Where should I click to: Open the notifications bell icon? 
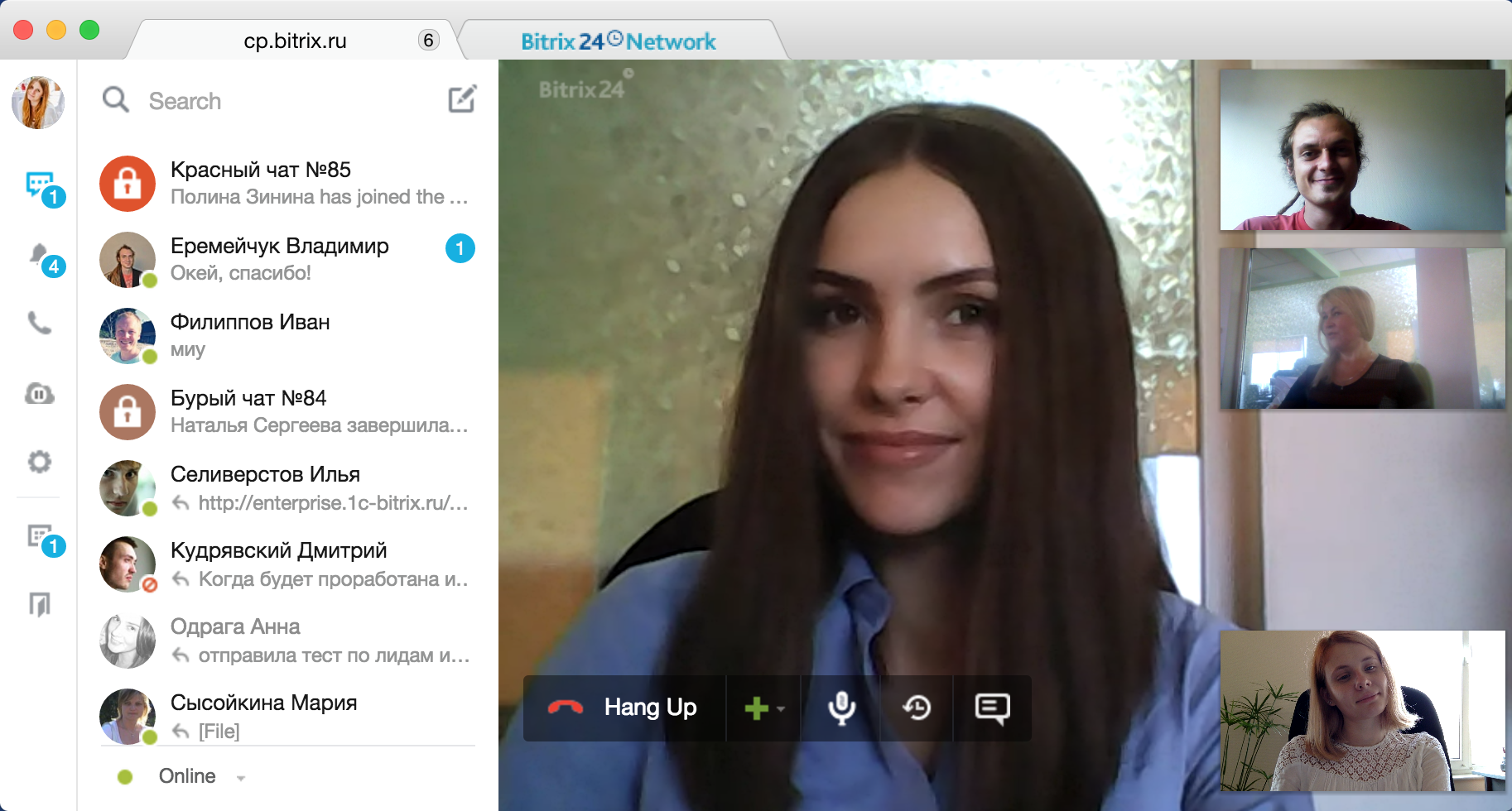40,256
